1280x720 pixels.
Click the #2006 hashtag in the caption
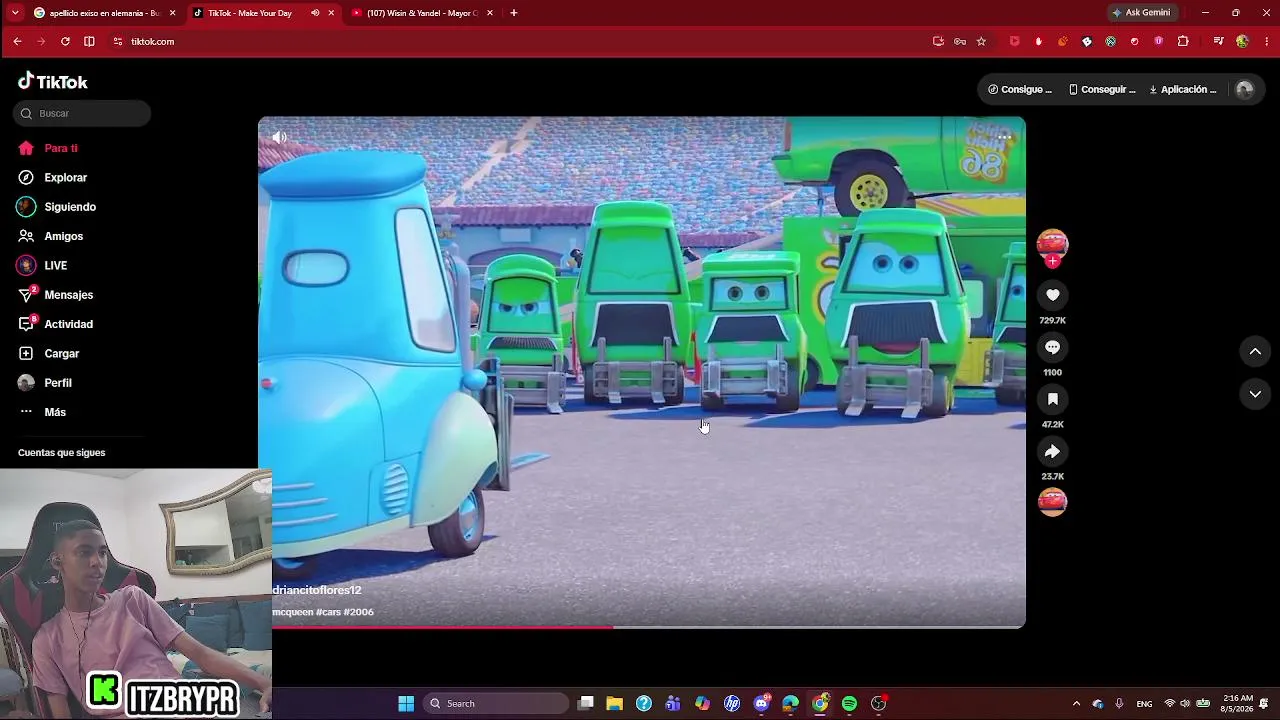[x=359, y=612]
